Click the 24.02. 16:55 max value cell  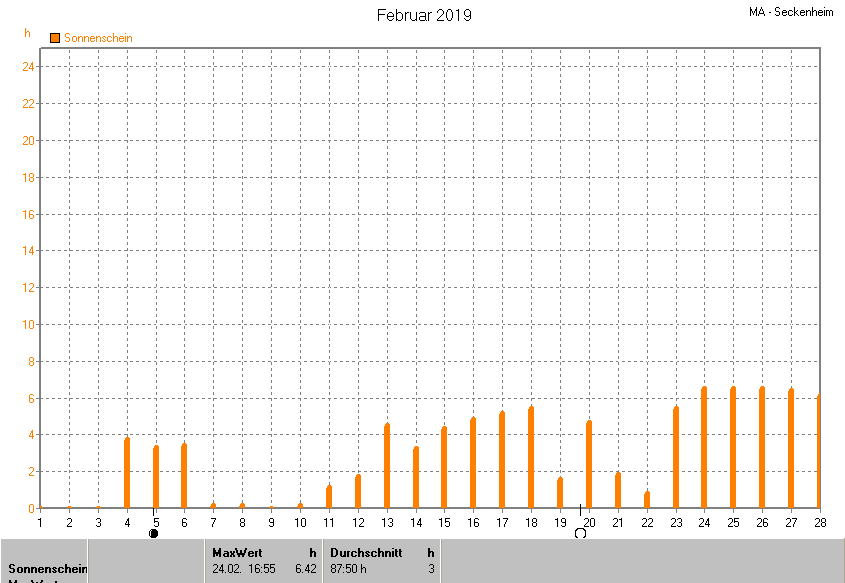241,568
